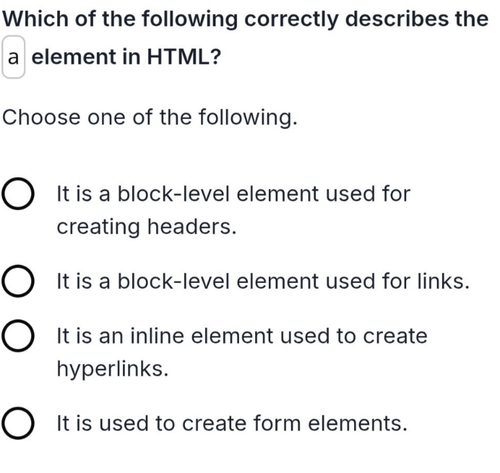Click the 'Choose one of the following.' instruction
The image size is (500, 473).
point(150,118)
